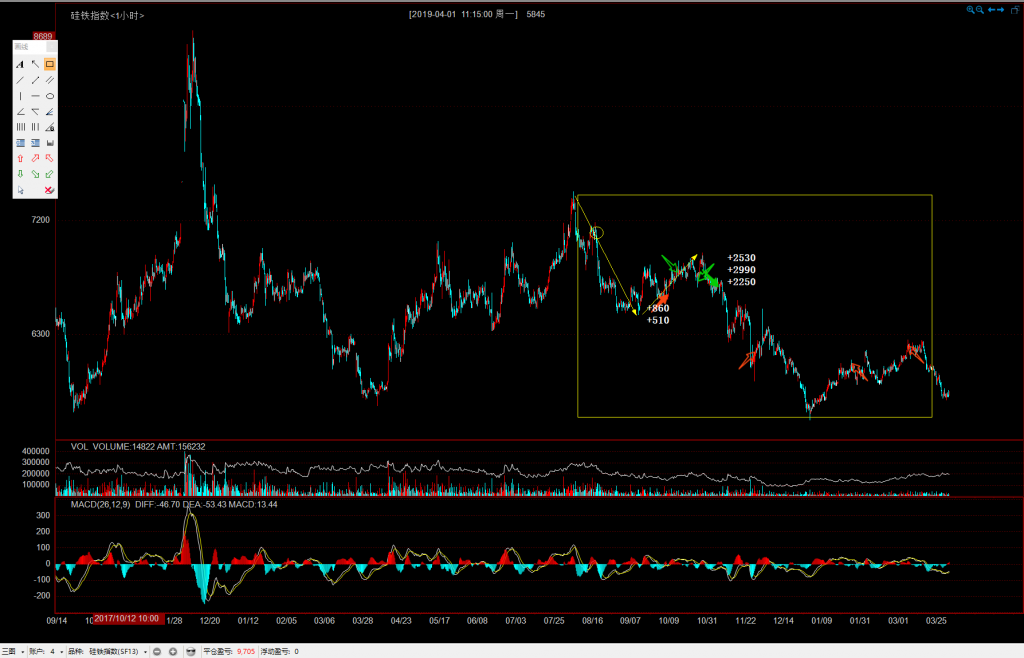The width and height of the screenshot is (1024, 658).
Task: Activate the pointer selection tool
Action: coord(20,190)
